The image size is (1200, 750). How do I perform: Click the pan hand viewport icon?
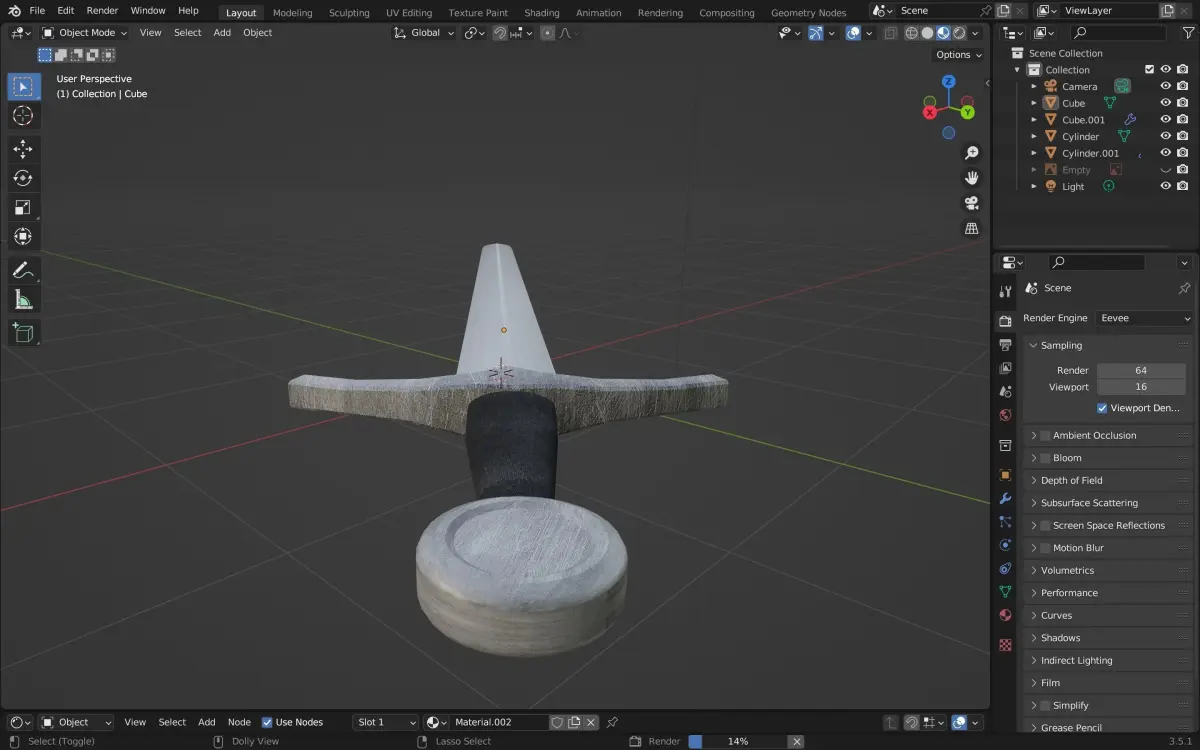[x=971, y=178]
